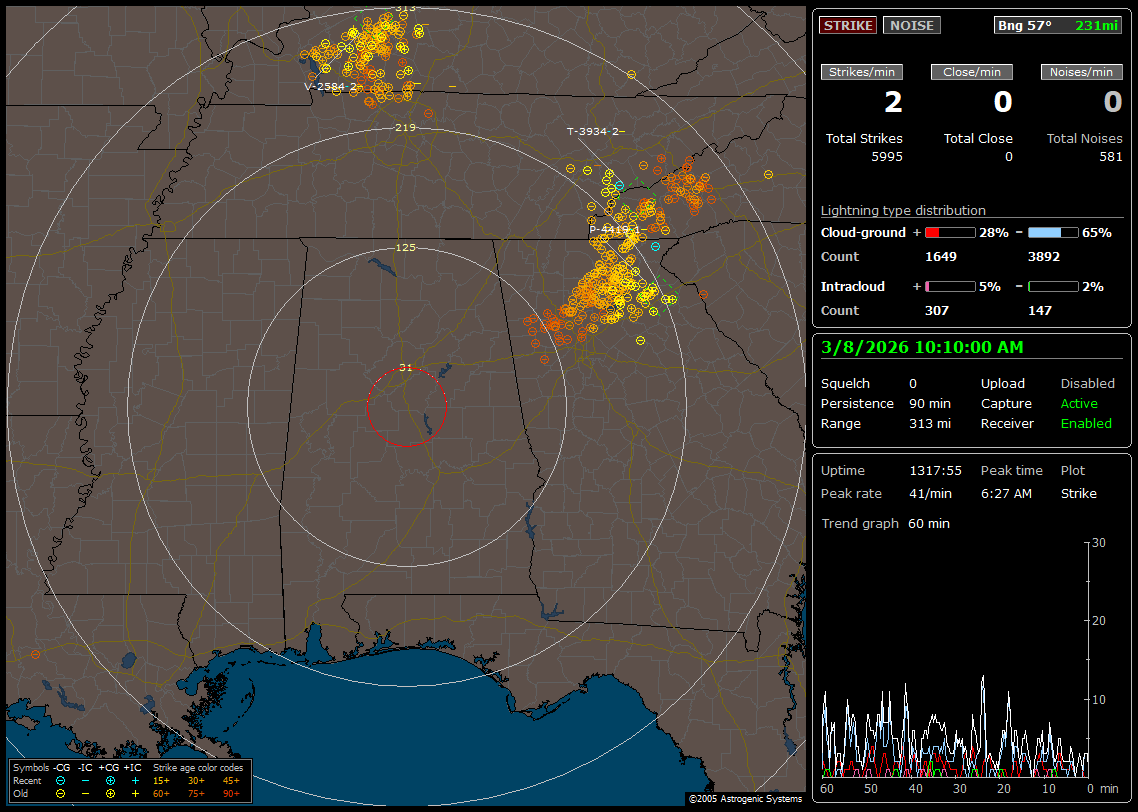Select the Close/min rate button
The image size is (1138, 812).
[972, 72]
